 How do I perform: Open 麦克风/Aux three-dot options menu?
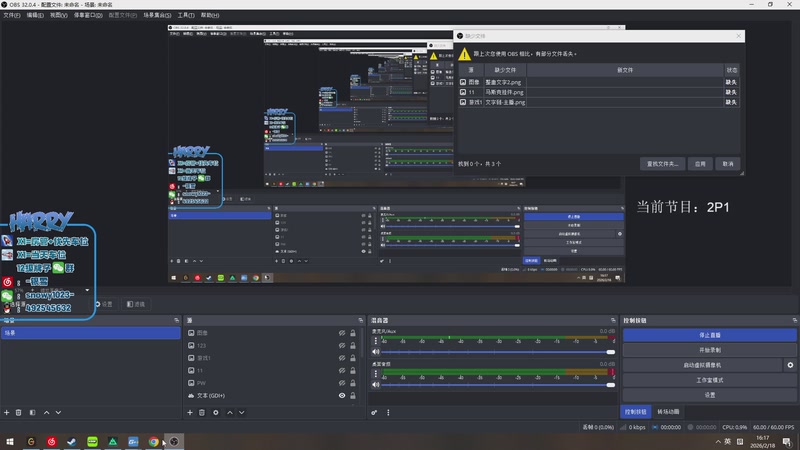pos(376,340)
